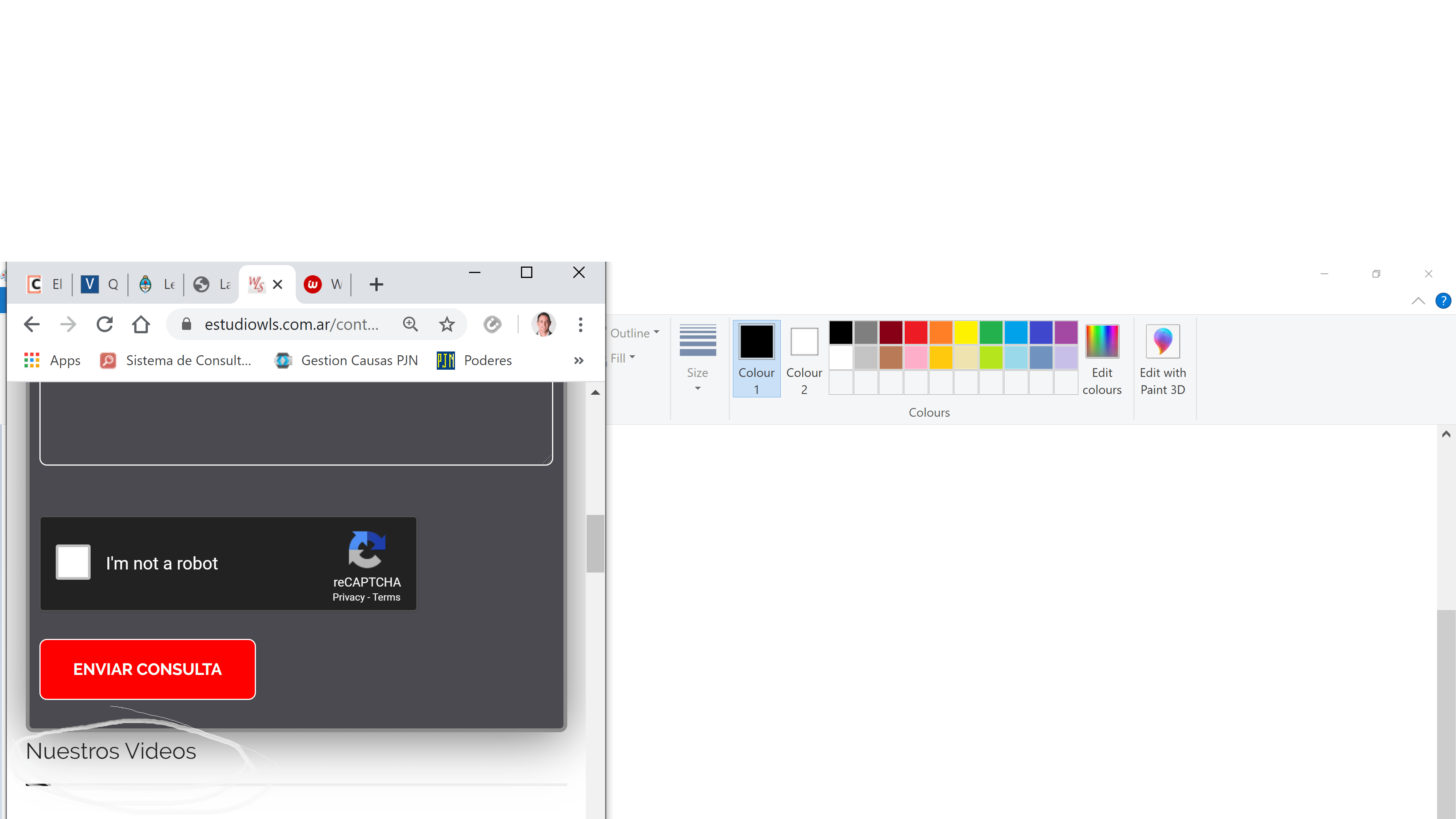Pick light yellow colour swatch

pos(966,357)
